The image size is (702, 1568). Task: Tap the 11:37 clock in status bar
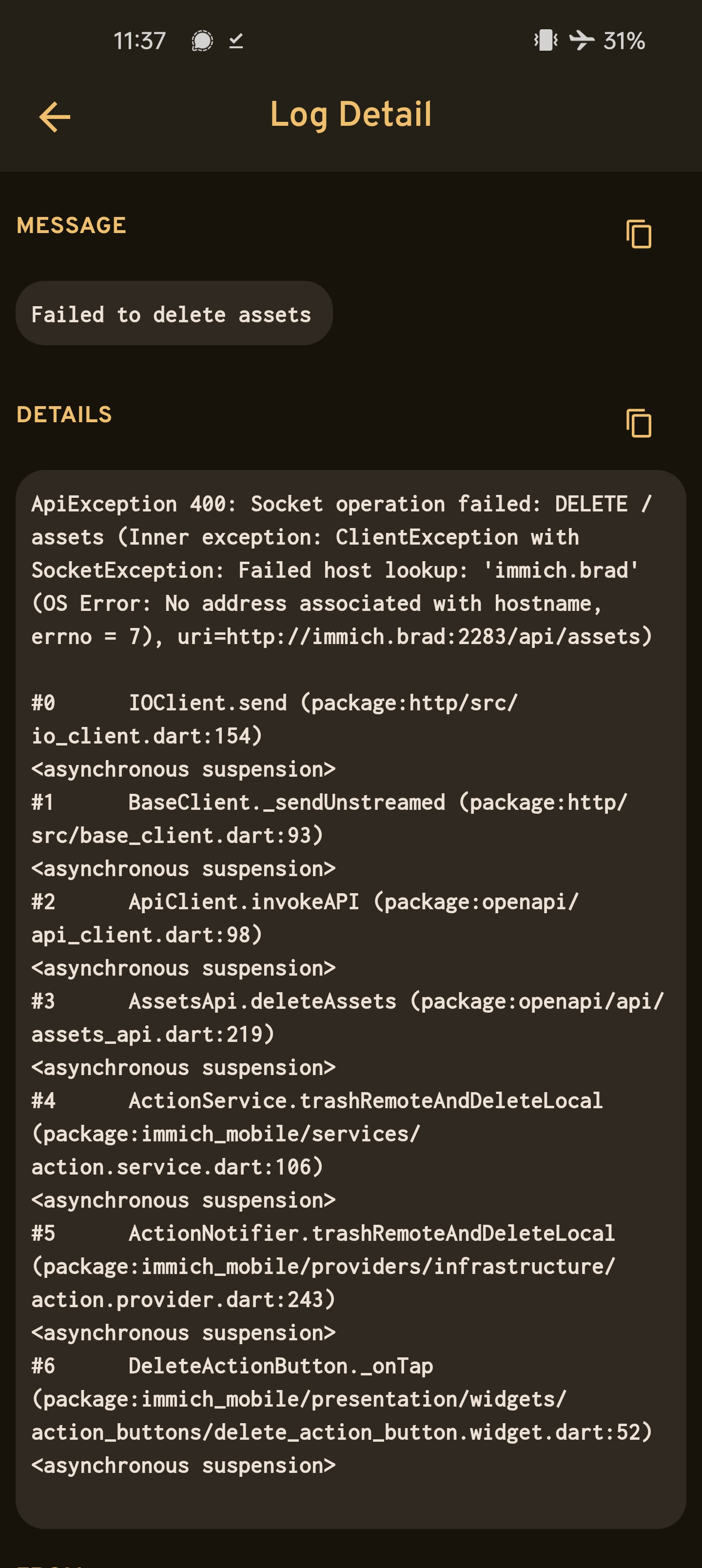(x=139, y=41)
